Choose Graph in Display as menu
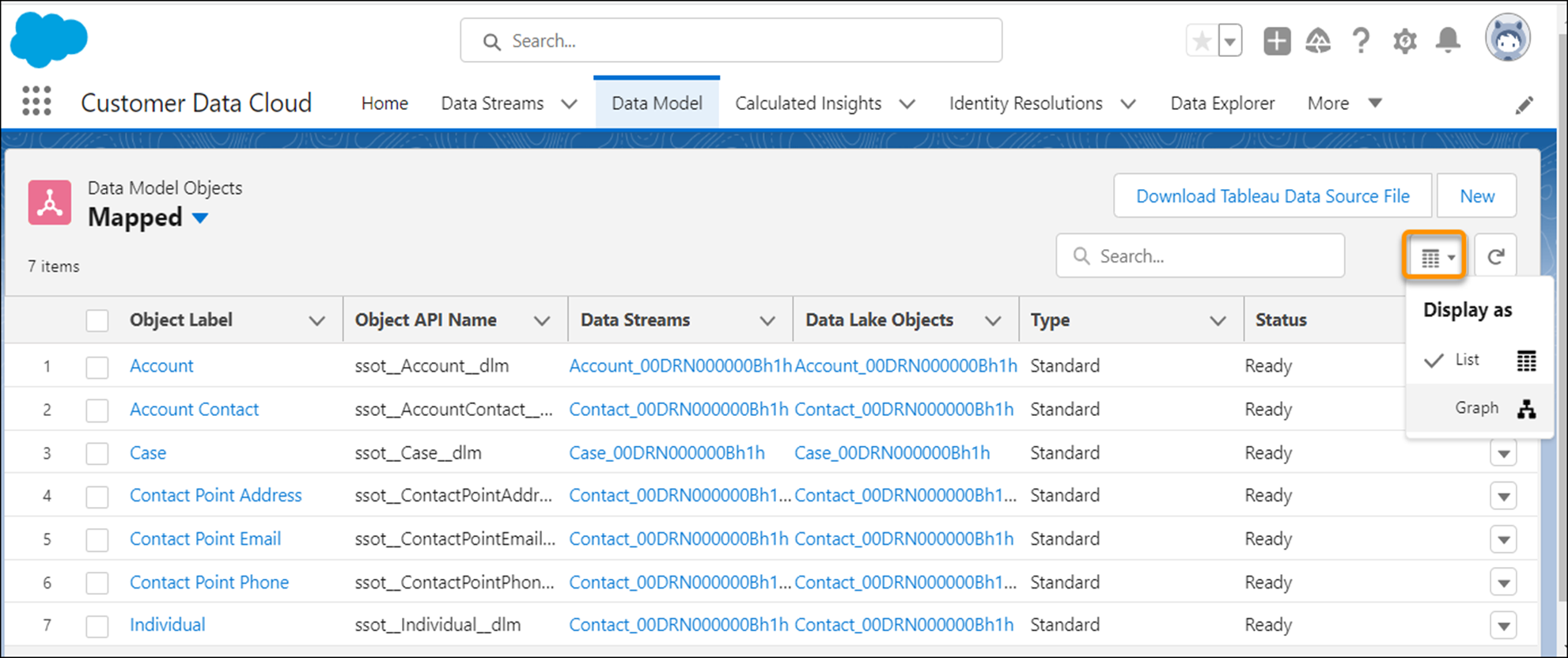This screenshot has height=658, width=1568. tap(1476, 408)
